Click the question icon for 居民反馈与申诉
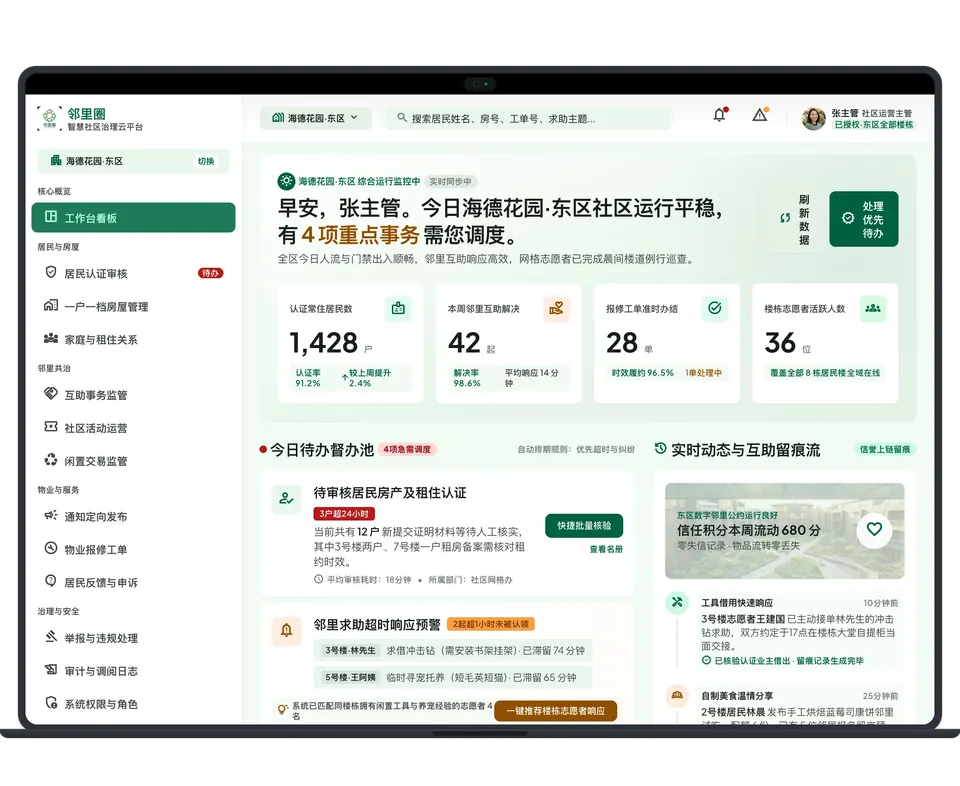This screenshot has width=960, height=786. coord(51,581)
